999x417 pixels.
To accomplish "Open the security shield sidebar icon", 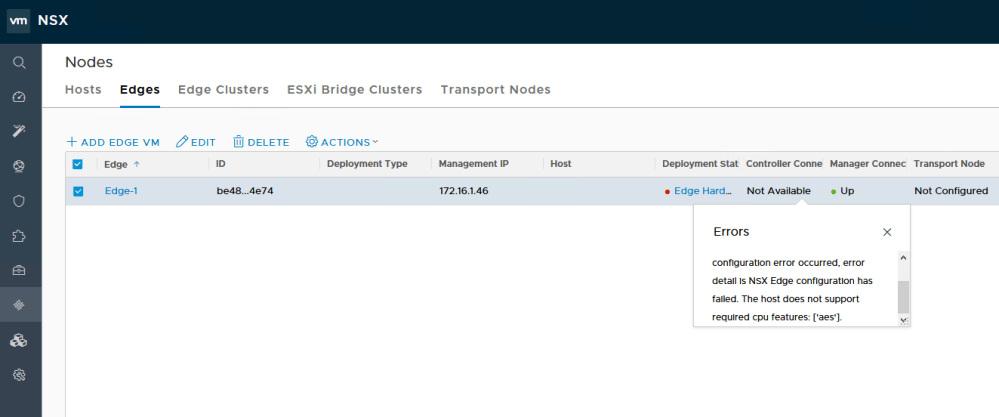I will (x=19, y=201).
